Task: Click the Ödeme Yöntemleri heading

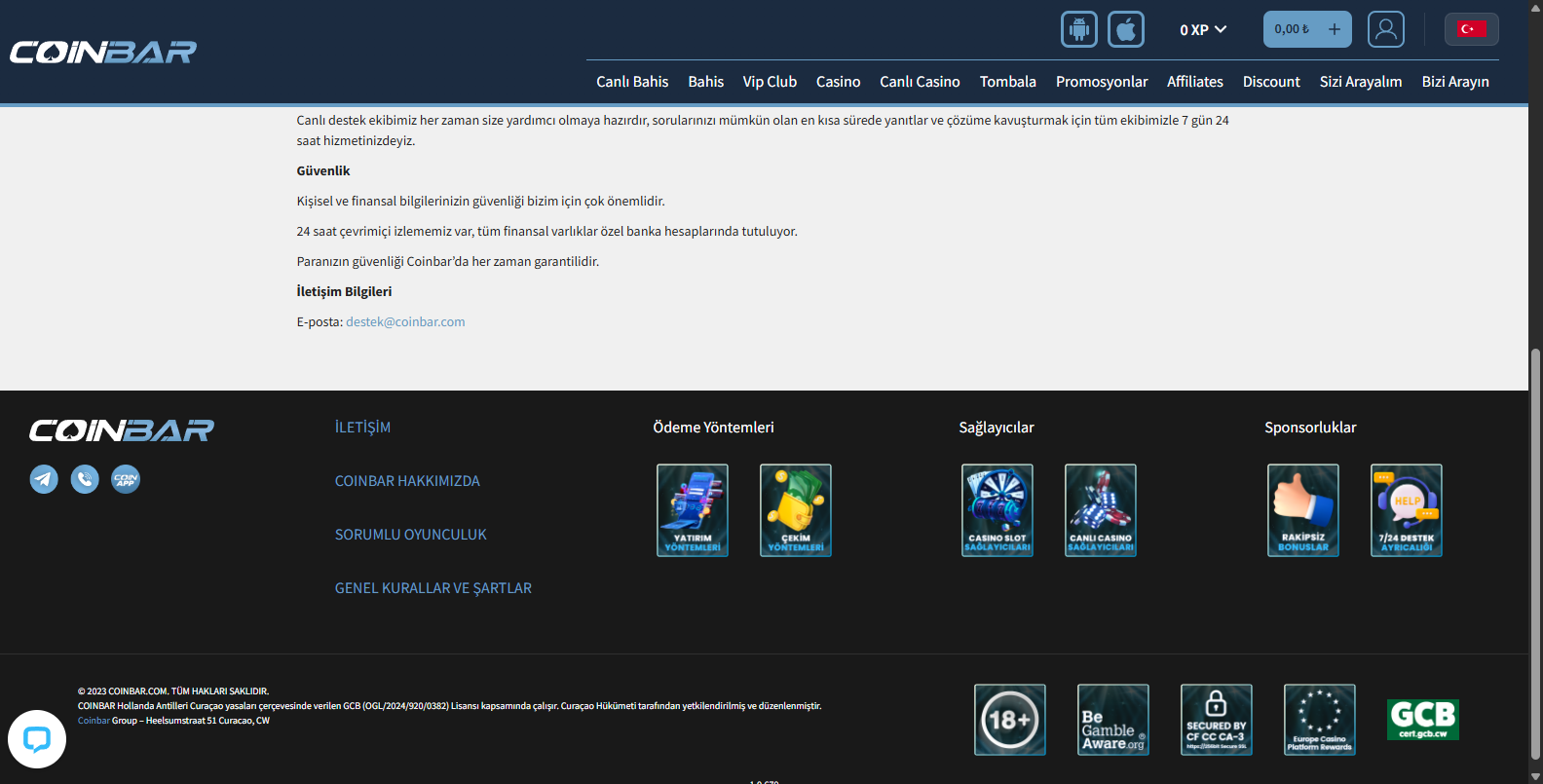Action: pos(713,428)
